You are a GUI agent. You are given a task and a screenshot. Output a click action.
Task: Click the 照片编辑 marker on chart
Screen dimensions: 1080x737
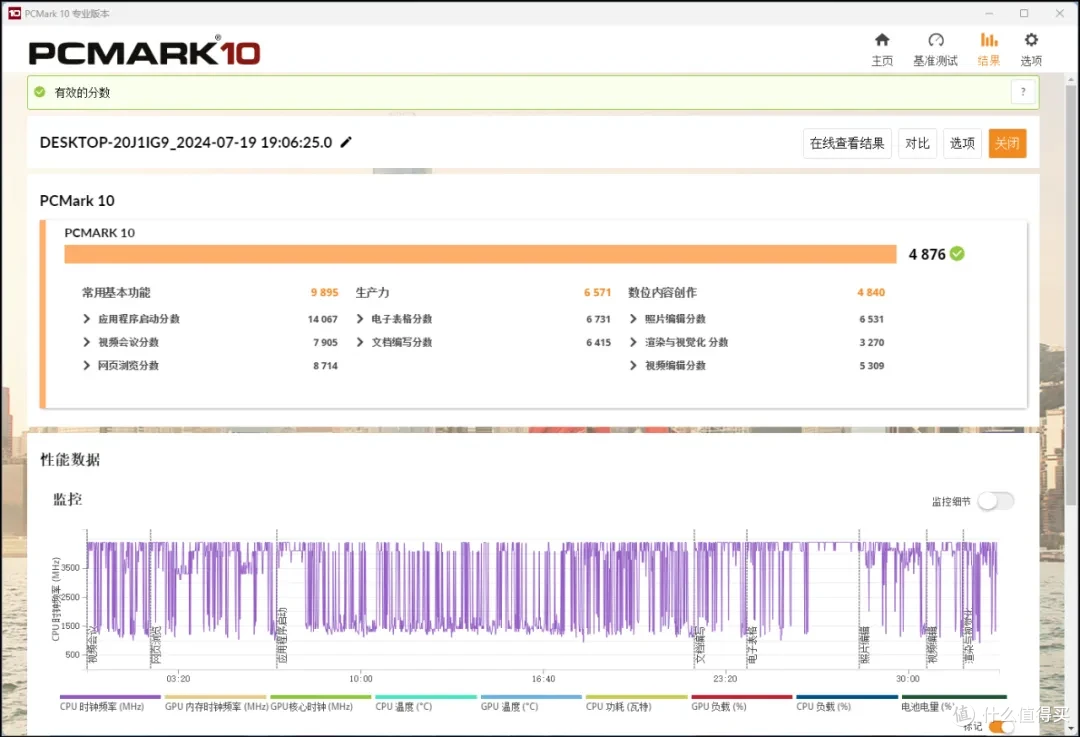[865, 645]
